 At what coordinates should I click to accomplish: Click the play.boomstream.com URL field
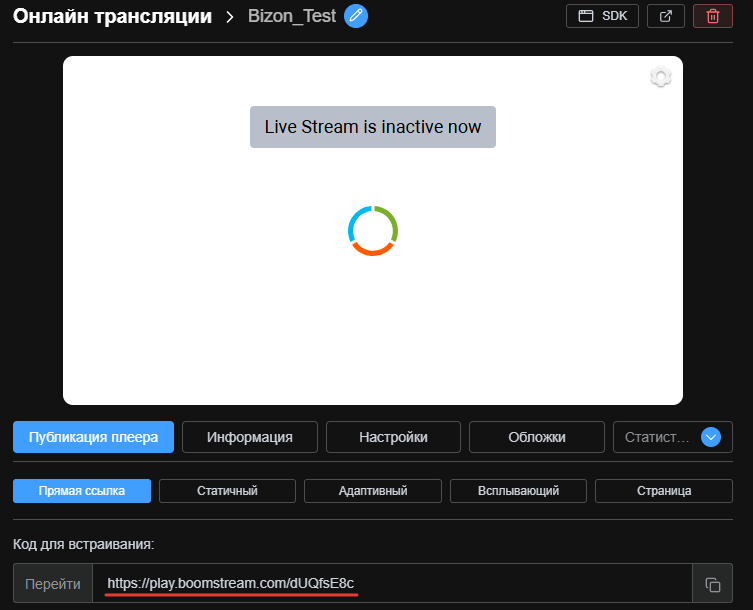392,584
